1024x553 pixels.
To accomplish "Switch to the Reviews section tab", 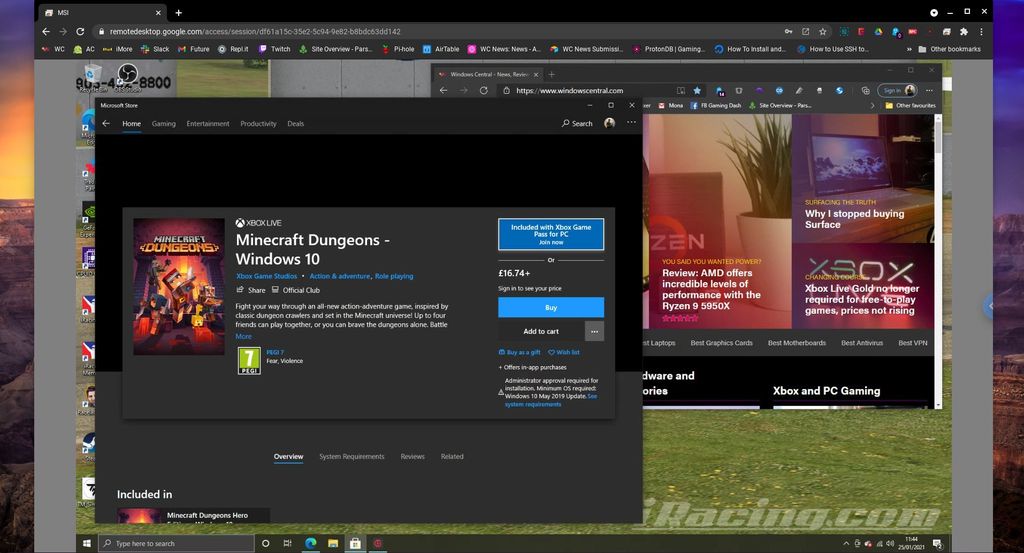I will click(x=412, y=456).
